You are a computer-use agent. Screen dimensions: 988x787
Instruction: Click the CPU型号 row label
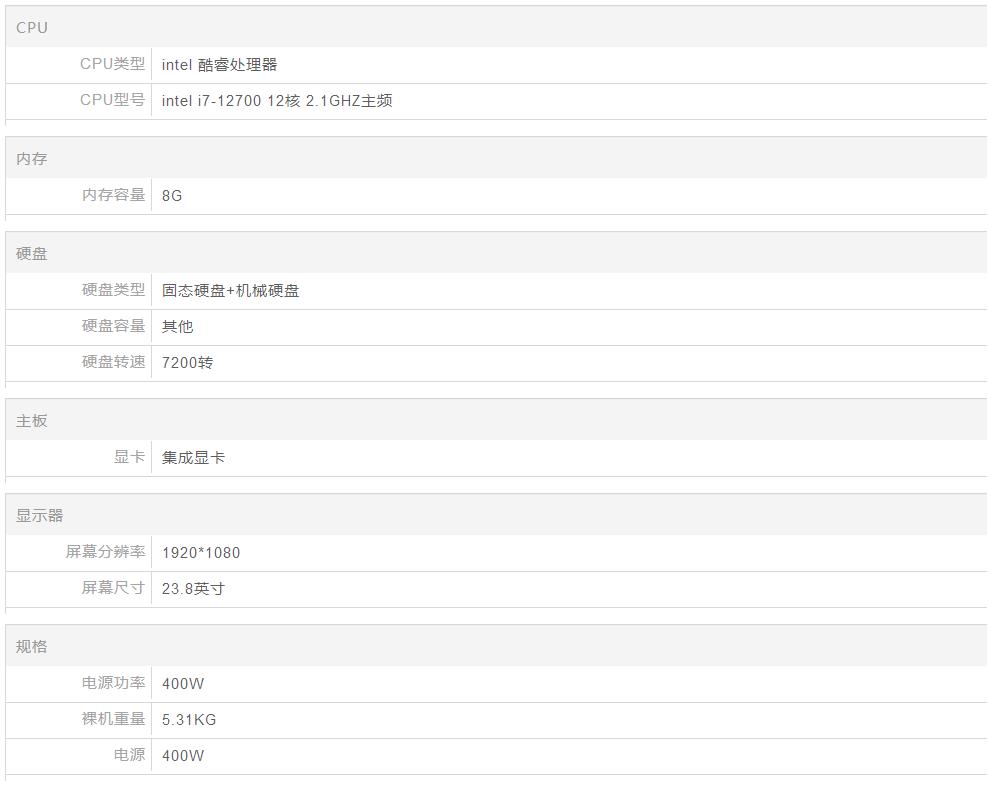(x=112, y=100)
